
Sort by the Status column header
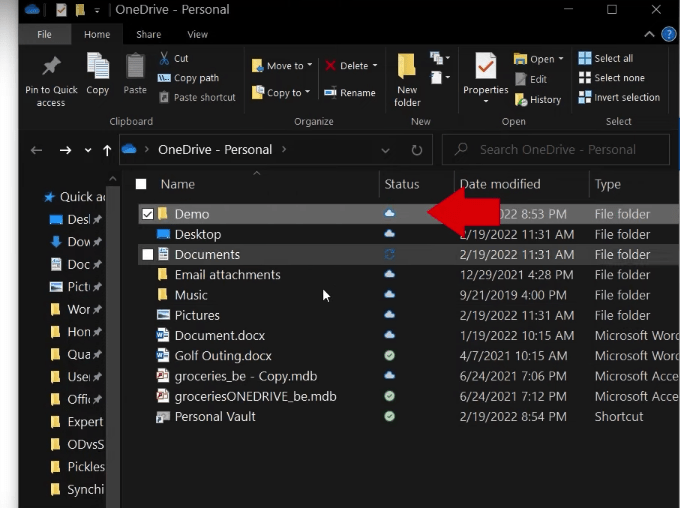point(402,184)
